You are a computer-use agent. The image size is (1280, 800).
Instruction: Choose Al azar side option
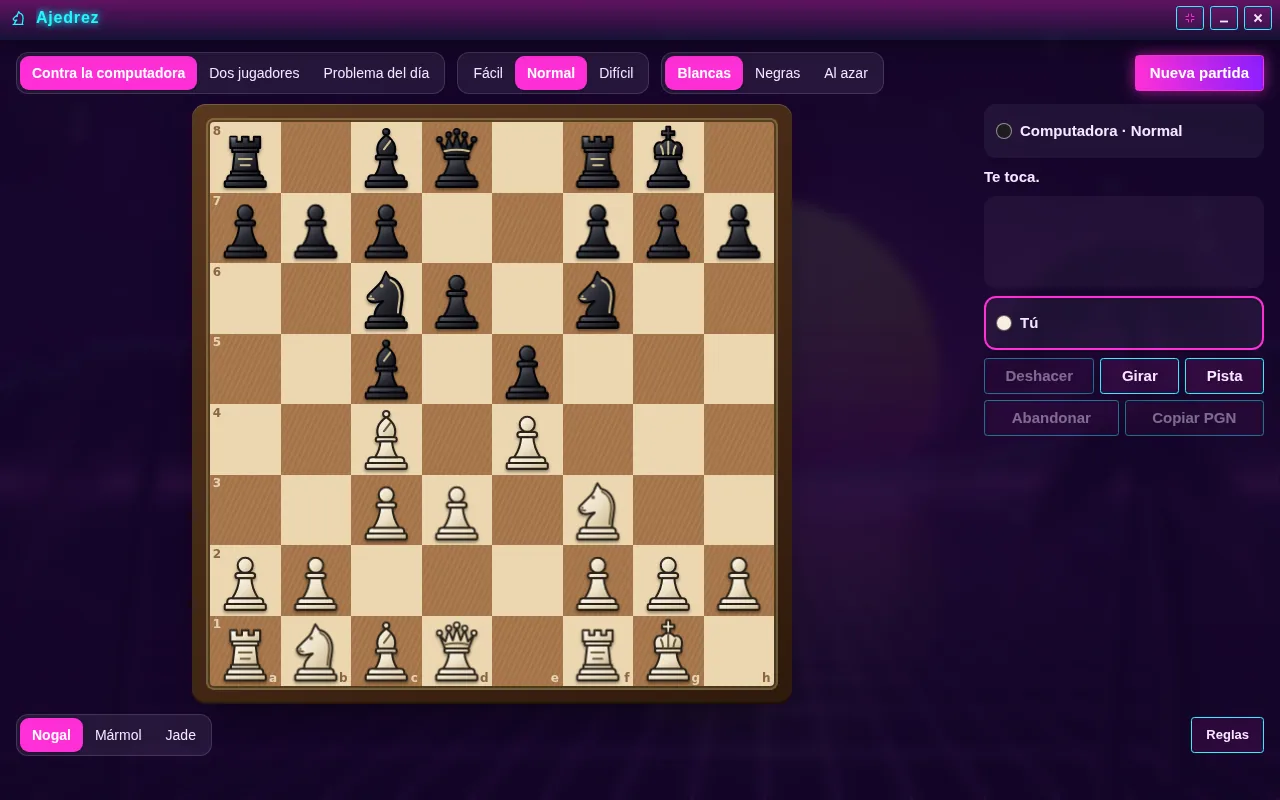tap(846, 73)
